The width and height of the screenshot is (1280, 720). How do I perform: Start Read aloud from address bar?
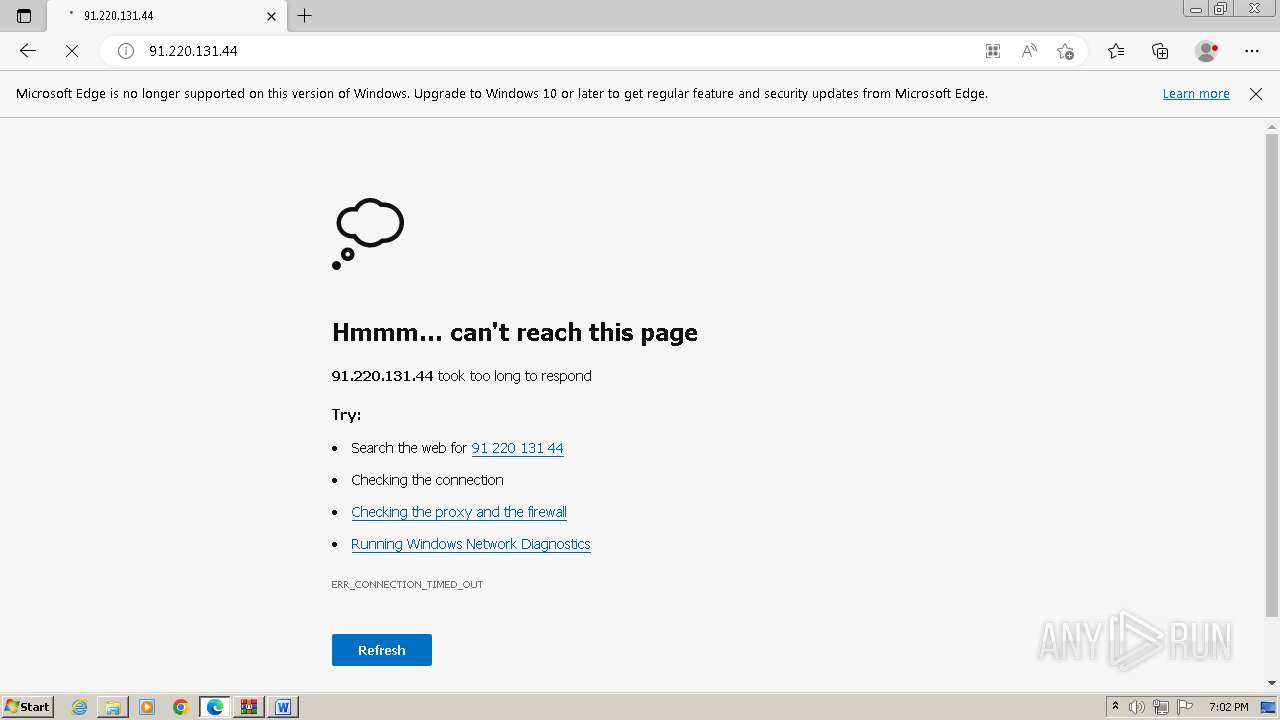1029,51
